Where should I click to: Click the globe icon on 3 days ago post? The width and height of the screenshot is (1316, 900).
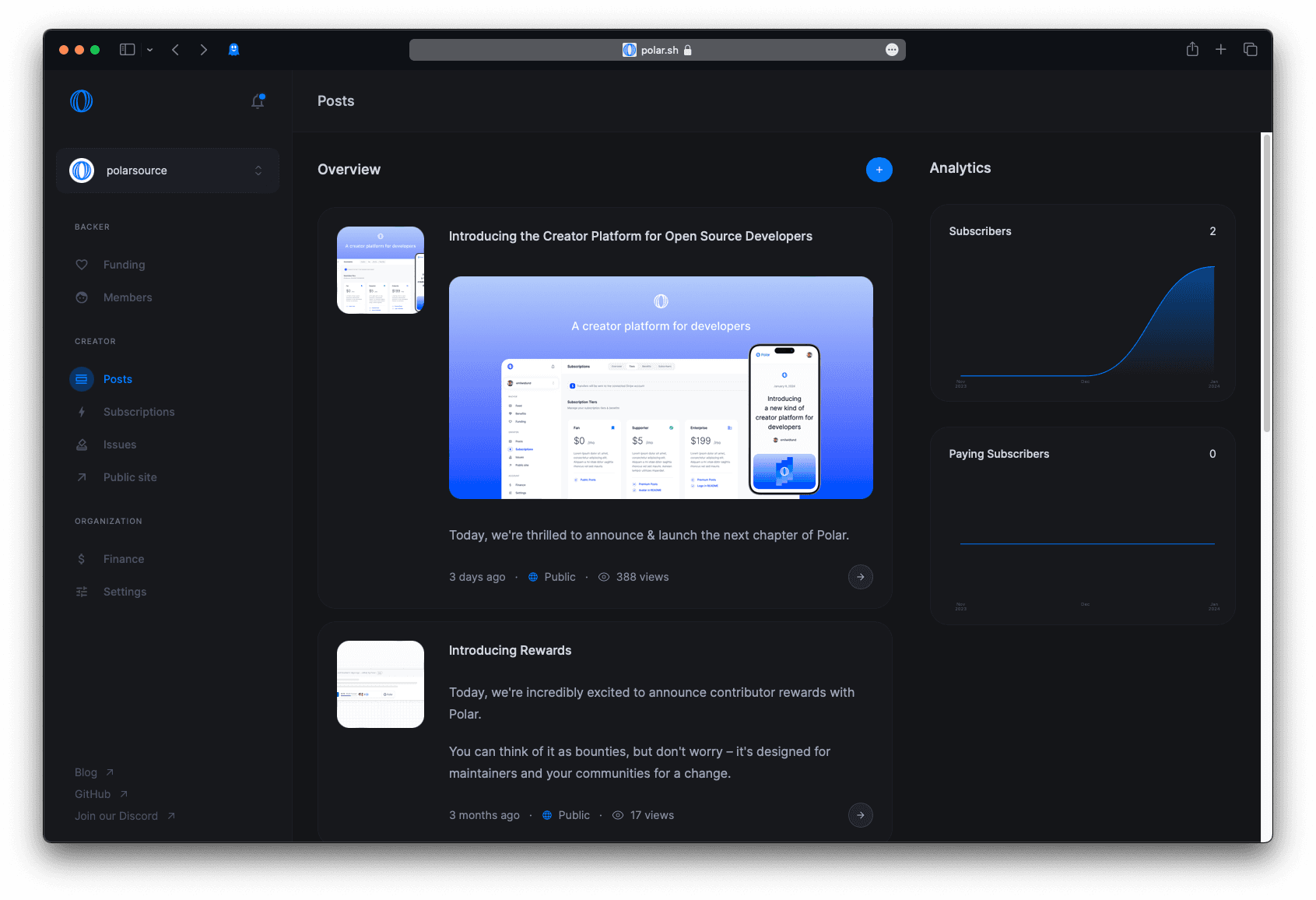[x=533, y=577]
